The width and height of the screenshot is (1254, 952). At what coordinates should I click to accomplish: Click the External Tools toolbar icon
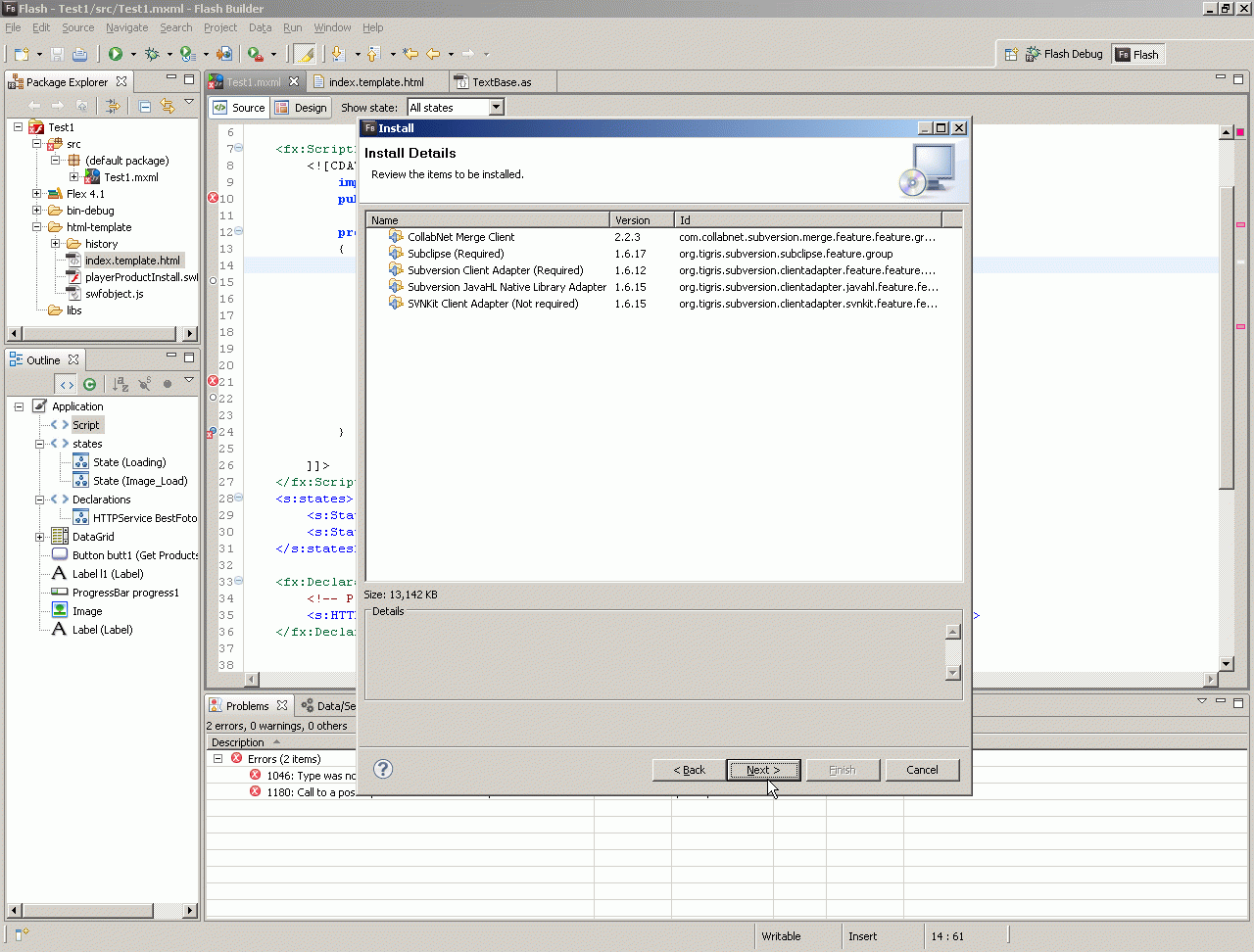255,54
